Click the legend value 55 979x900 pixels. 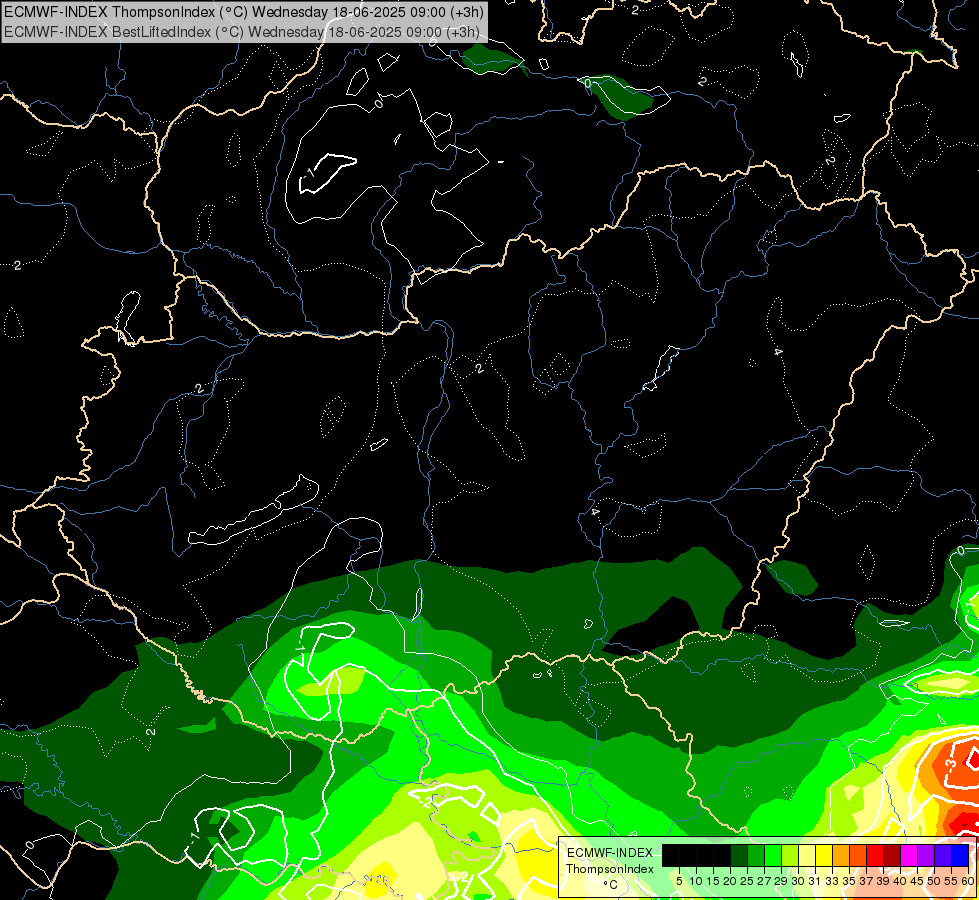click(x=952, y=881)
